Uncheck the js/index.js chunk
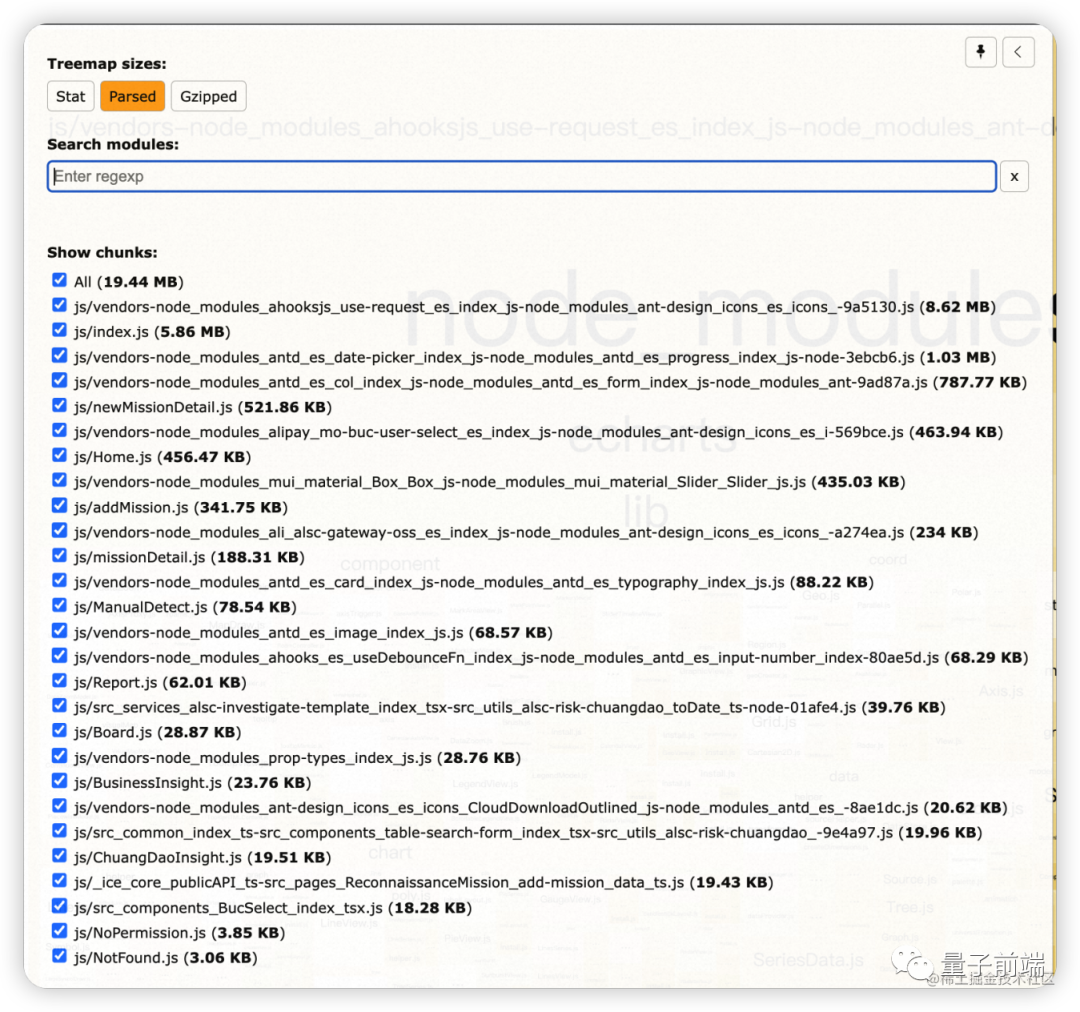 60,330
